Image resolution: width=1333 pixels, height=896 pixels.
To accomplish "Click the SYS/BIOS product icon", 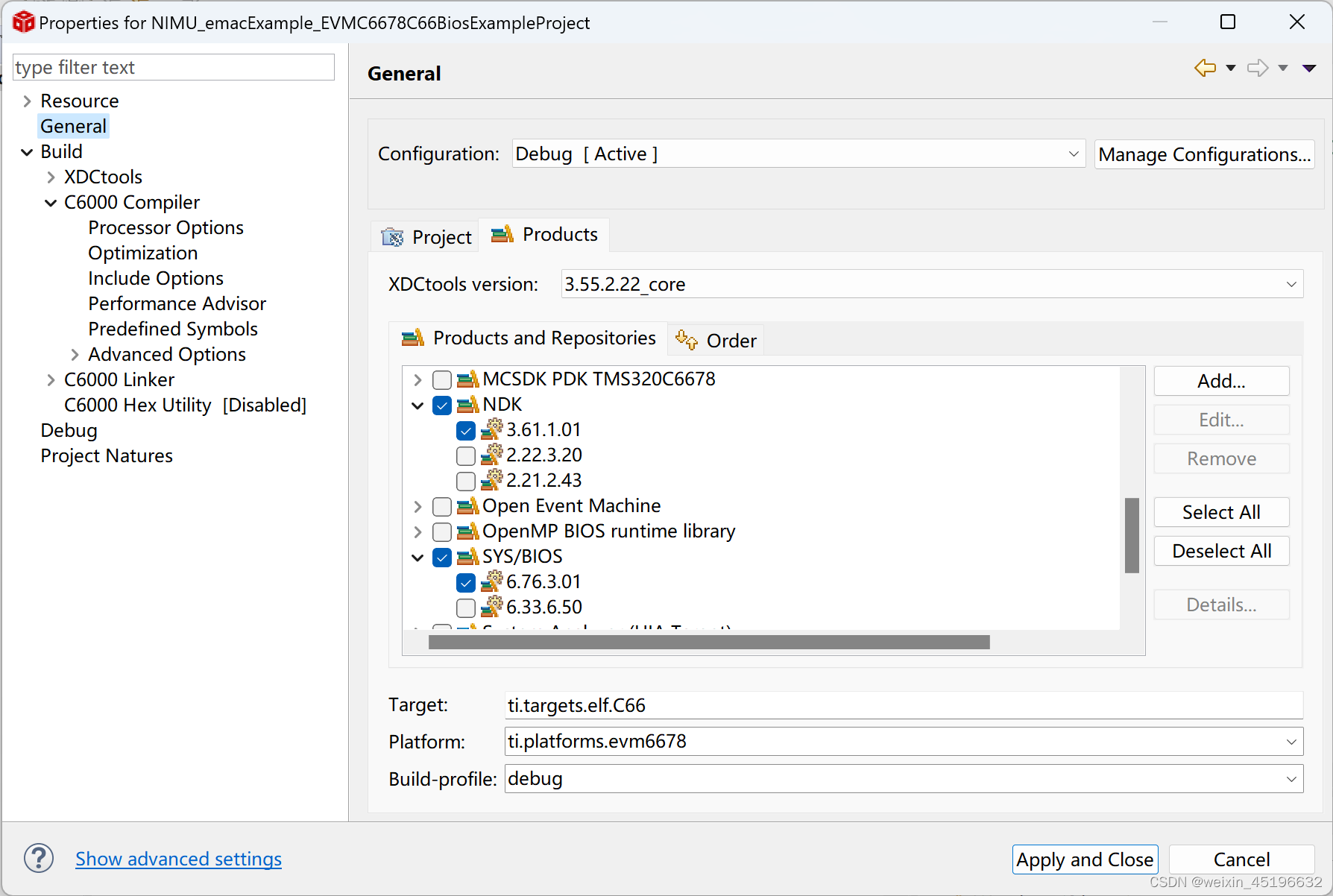I will [467, 557].
